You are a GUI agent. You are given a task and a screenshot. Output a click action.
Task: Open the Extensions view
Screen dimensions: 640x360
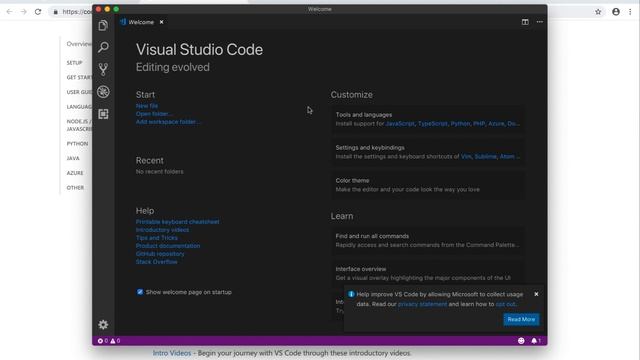103,114
